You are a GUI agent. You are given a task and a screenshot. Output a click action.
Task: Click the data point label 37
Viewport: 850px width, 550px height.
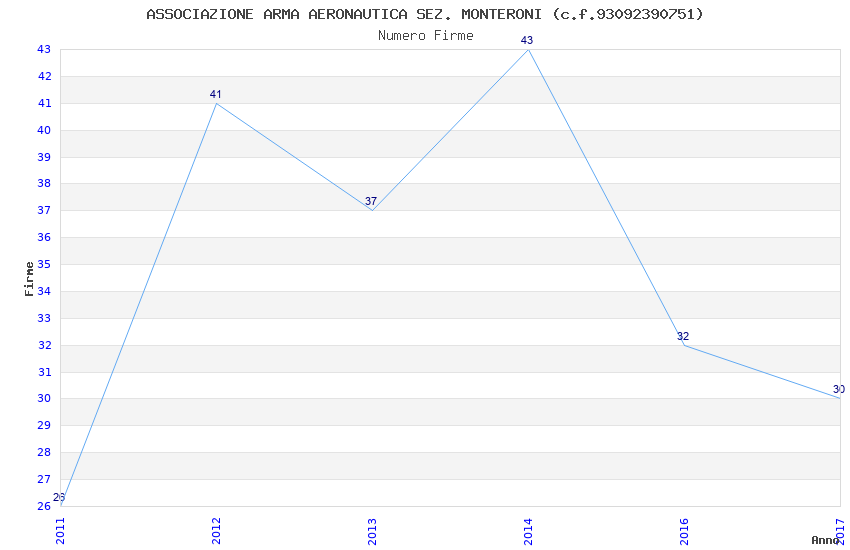(x=371, y=201)
